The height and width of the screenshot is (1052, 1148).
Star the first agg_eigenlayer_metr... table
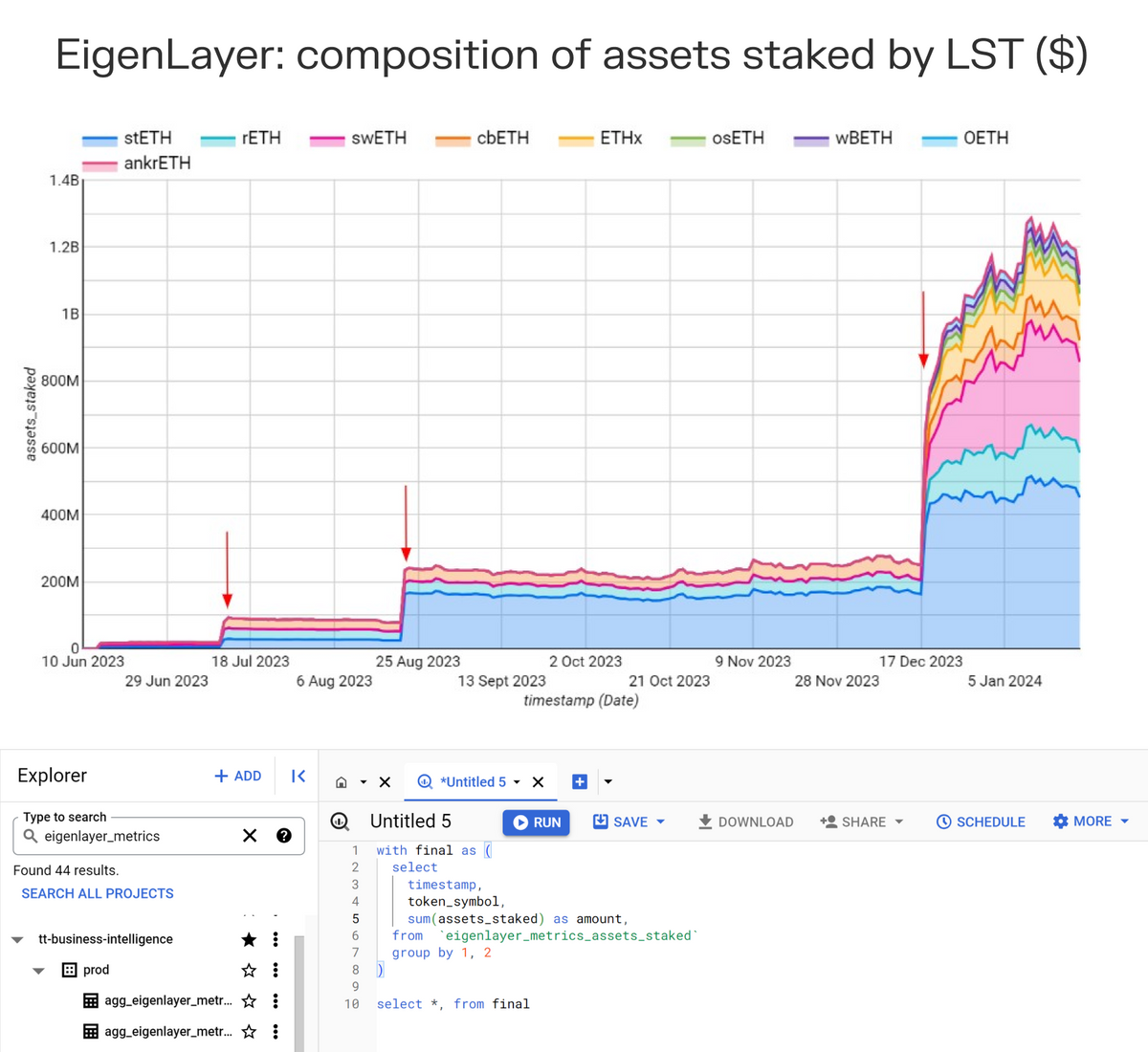tap(249, 1000)
